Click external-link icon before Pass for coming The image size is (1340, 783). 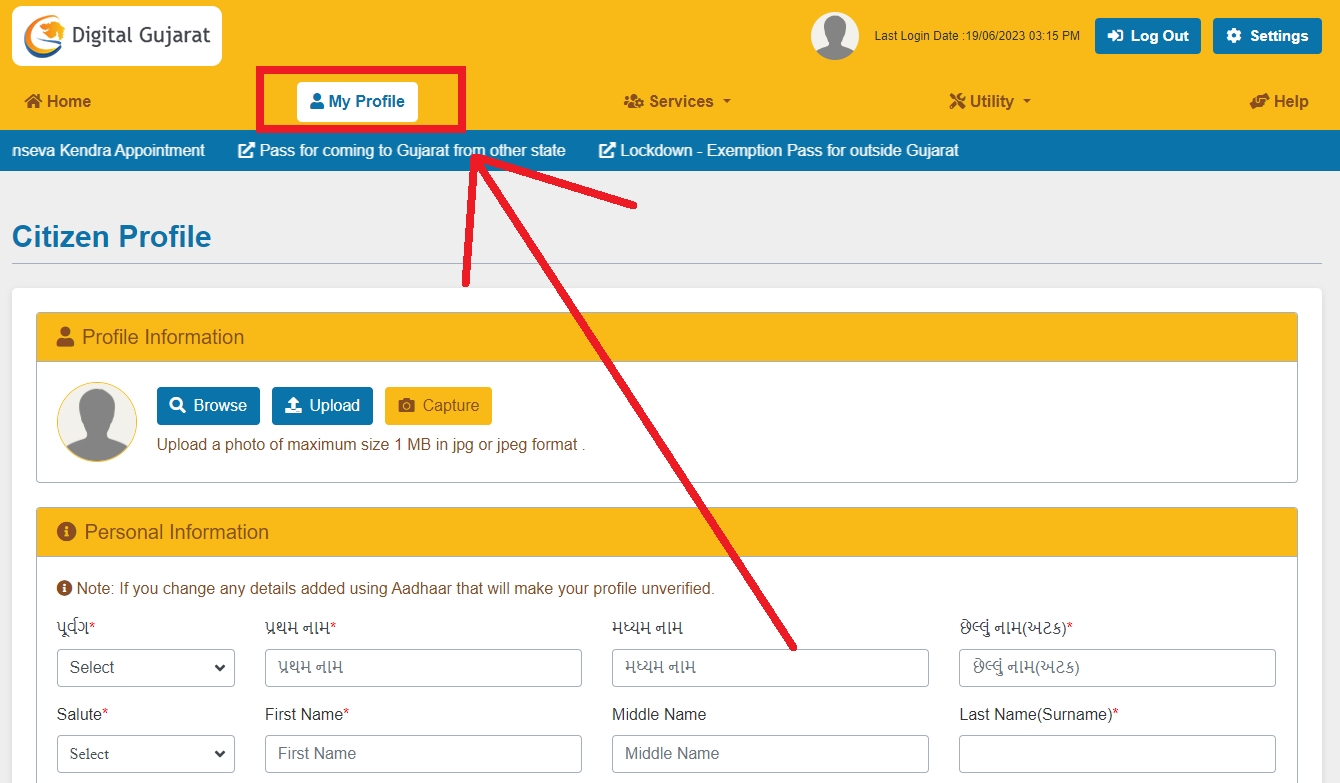point(246,150)
